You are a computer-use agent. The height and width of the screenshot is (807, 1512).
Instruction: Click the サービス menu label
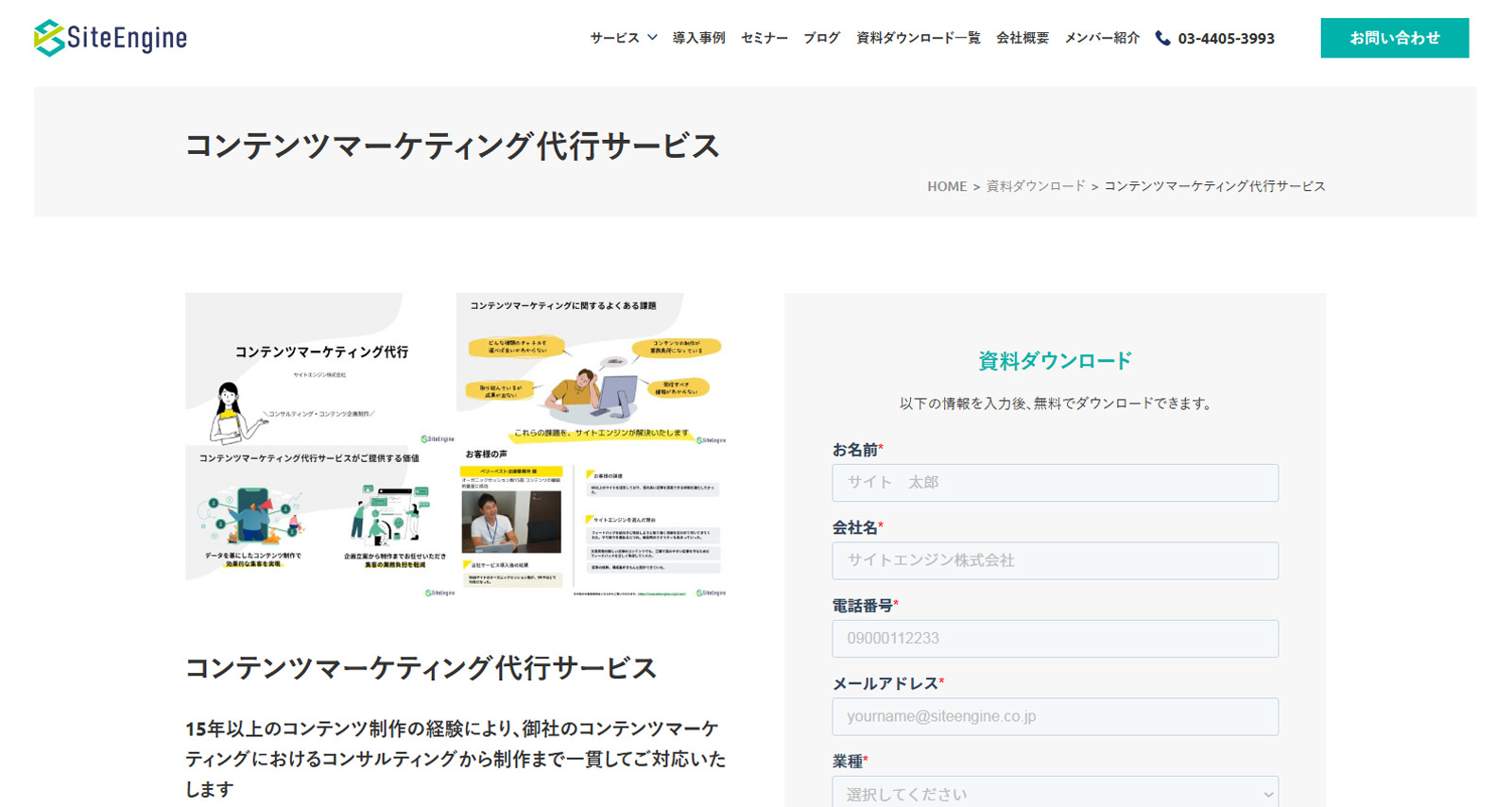(614, 38)
